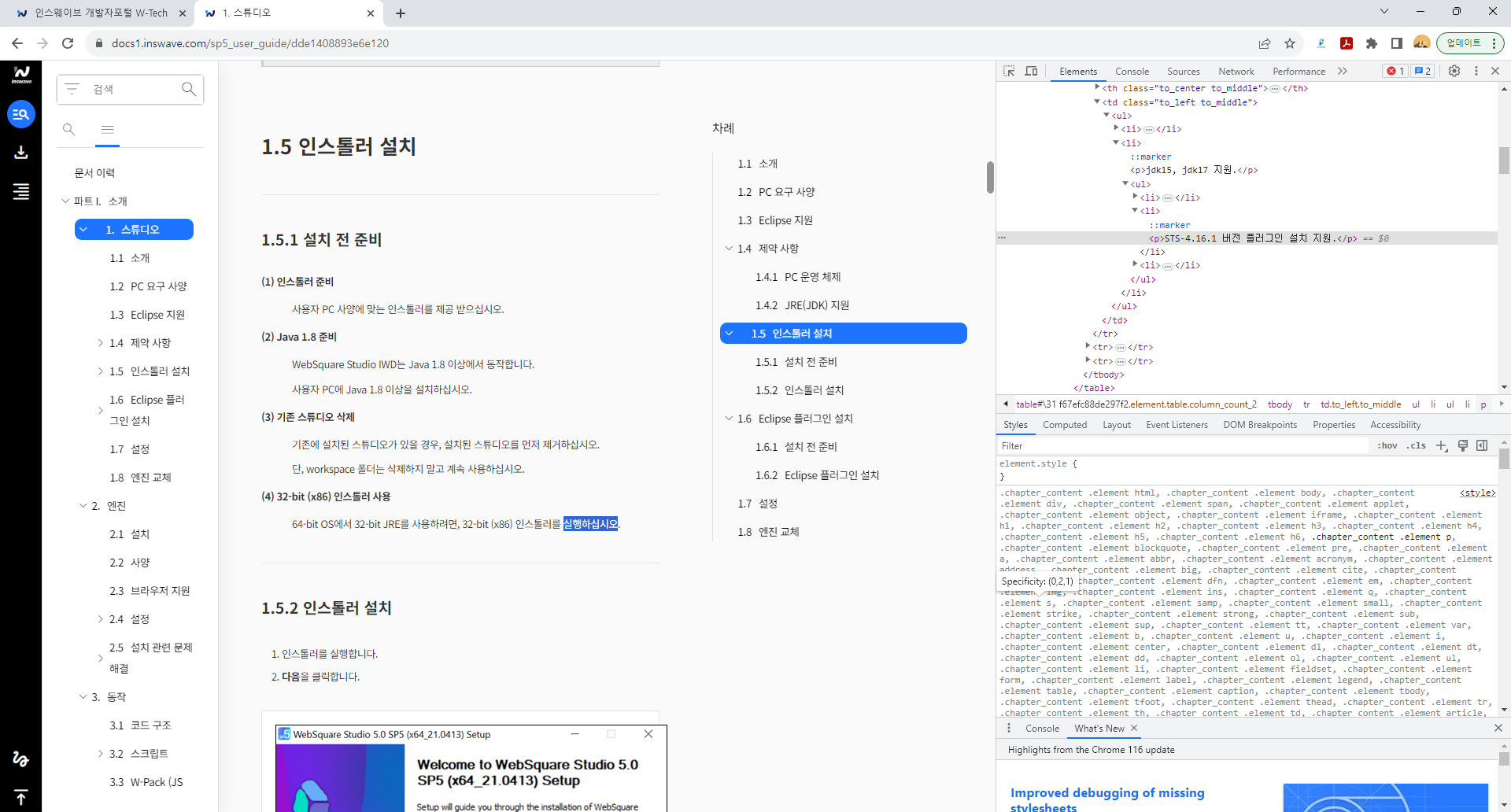The height and width of the screenshot is (812, 1511).
Task: Toggle the browser side panel icon
Action: [1397, 43]
